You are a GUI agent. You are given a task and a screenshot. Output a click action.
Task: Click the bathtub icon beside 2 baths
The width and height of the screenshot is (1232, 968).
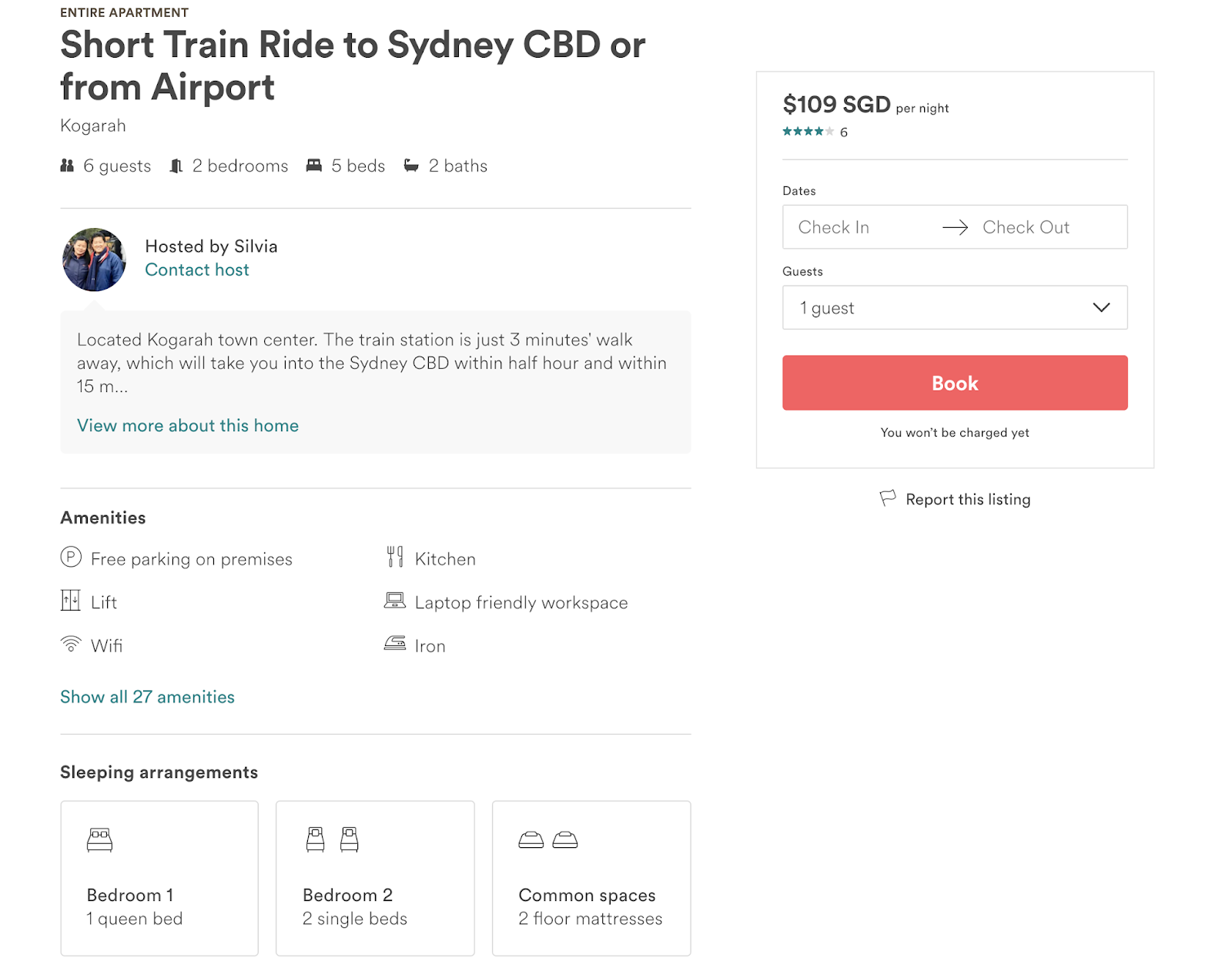411,166
